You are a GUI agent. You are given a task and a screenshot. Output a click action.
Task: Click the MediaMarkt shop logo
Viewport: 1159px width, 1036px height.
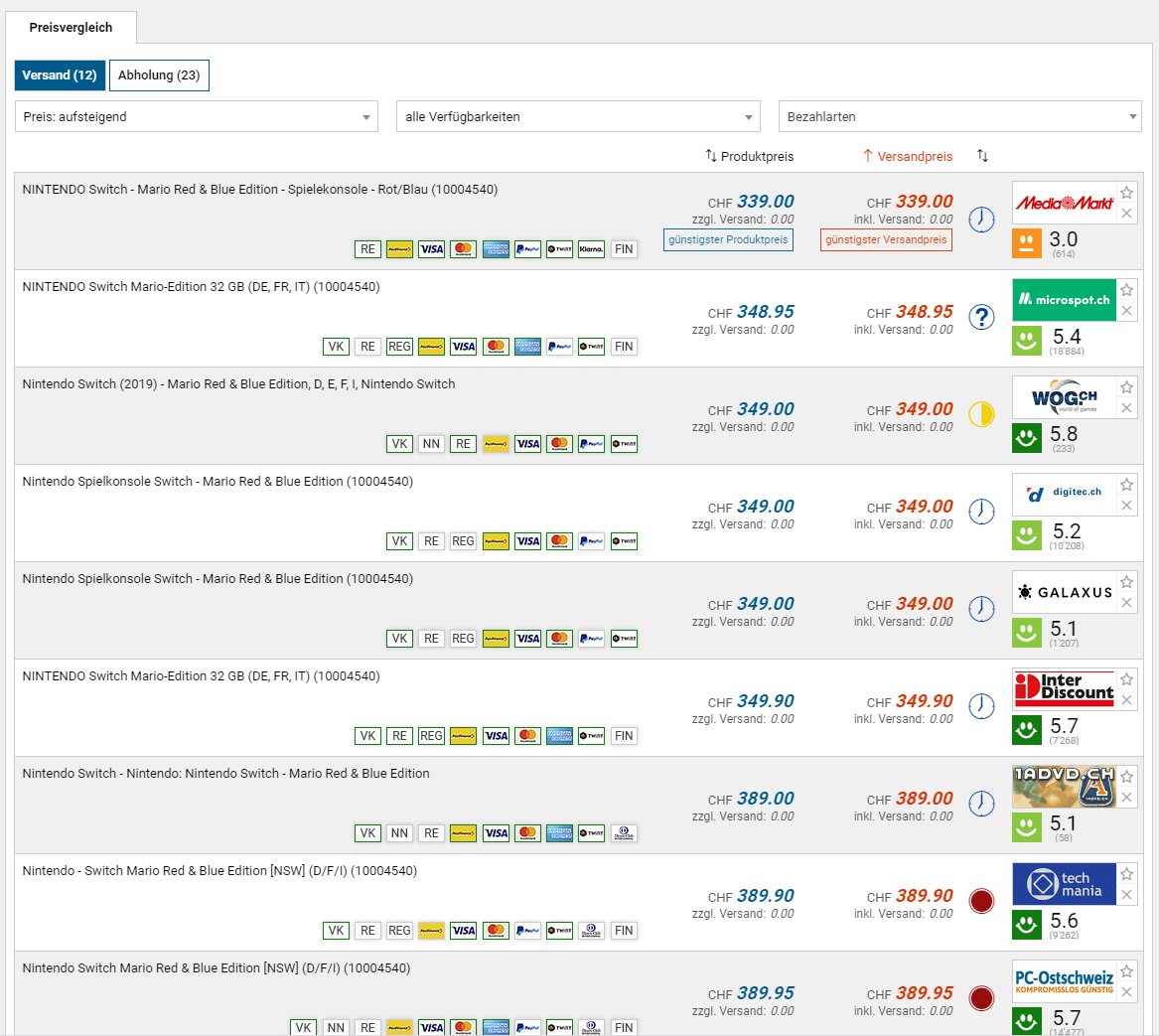(x=1064, y=203)
